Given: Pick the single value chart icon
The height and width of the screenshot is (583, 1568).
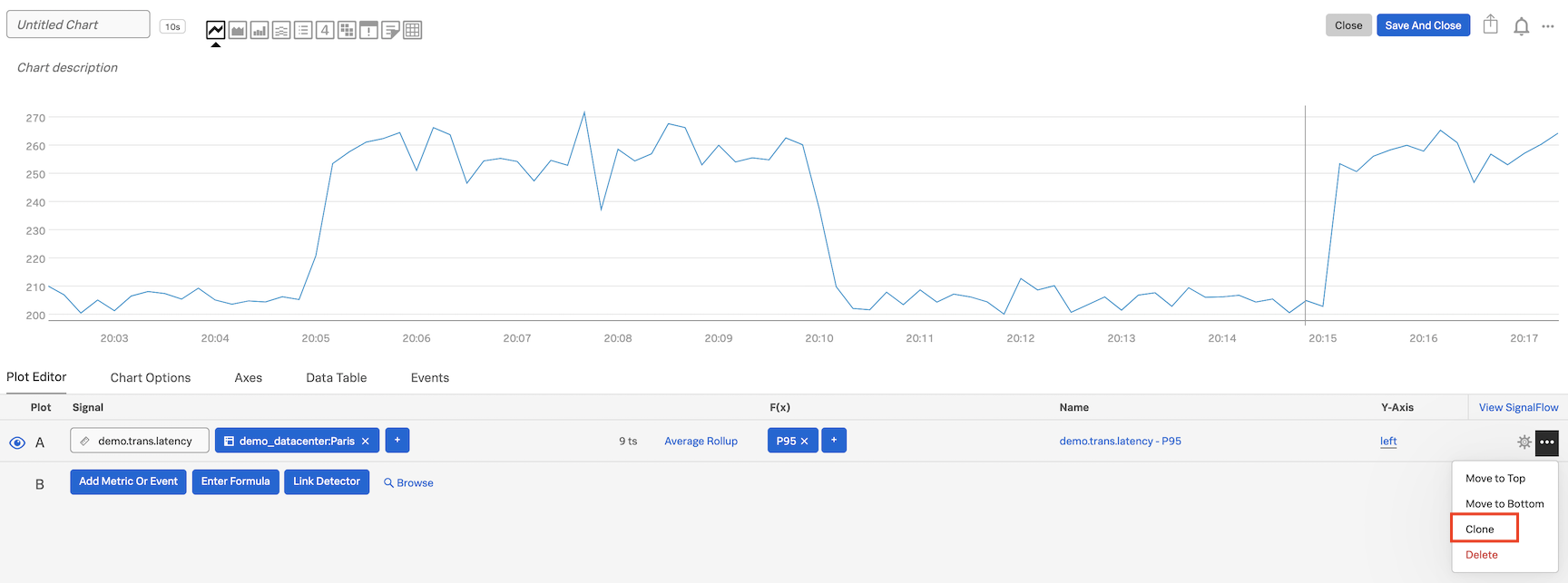Looking at the screenshot, I should point(325,30).
